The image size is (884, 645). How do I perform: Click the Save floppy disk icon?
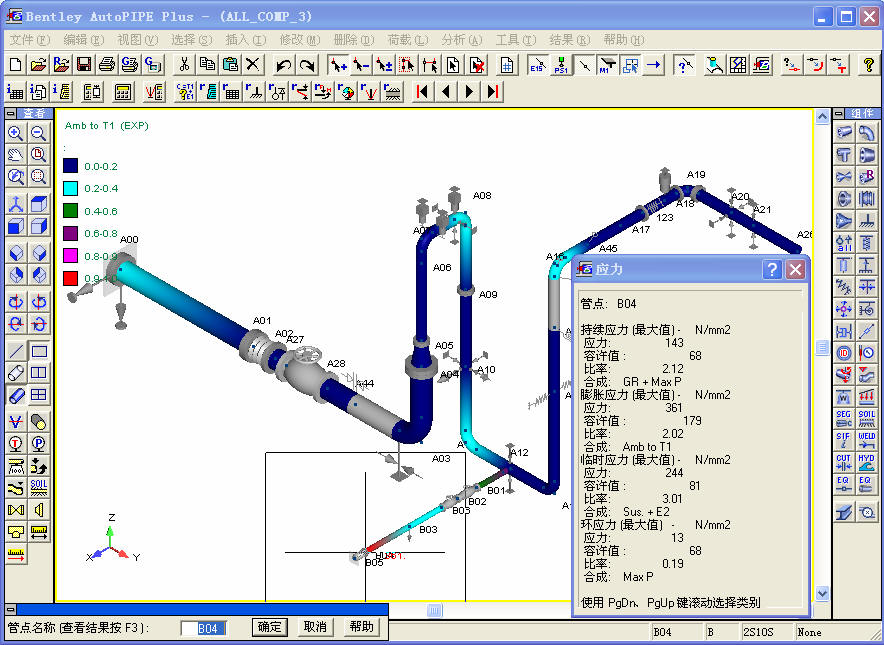pos(84,65)
